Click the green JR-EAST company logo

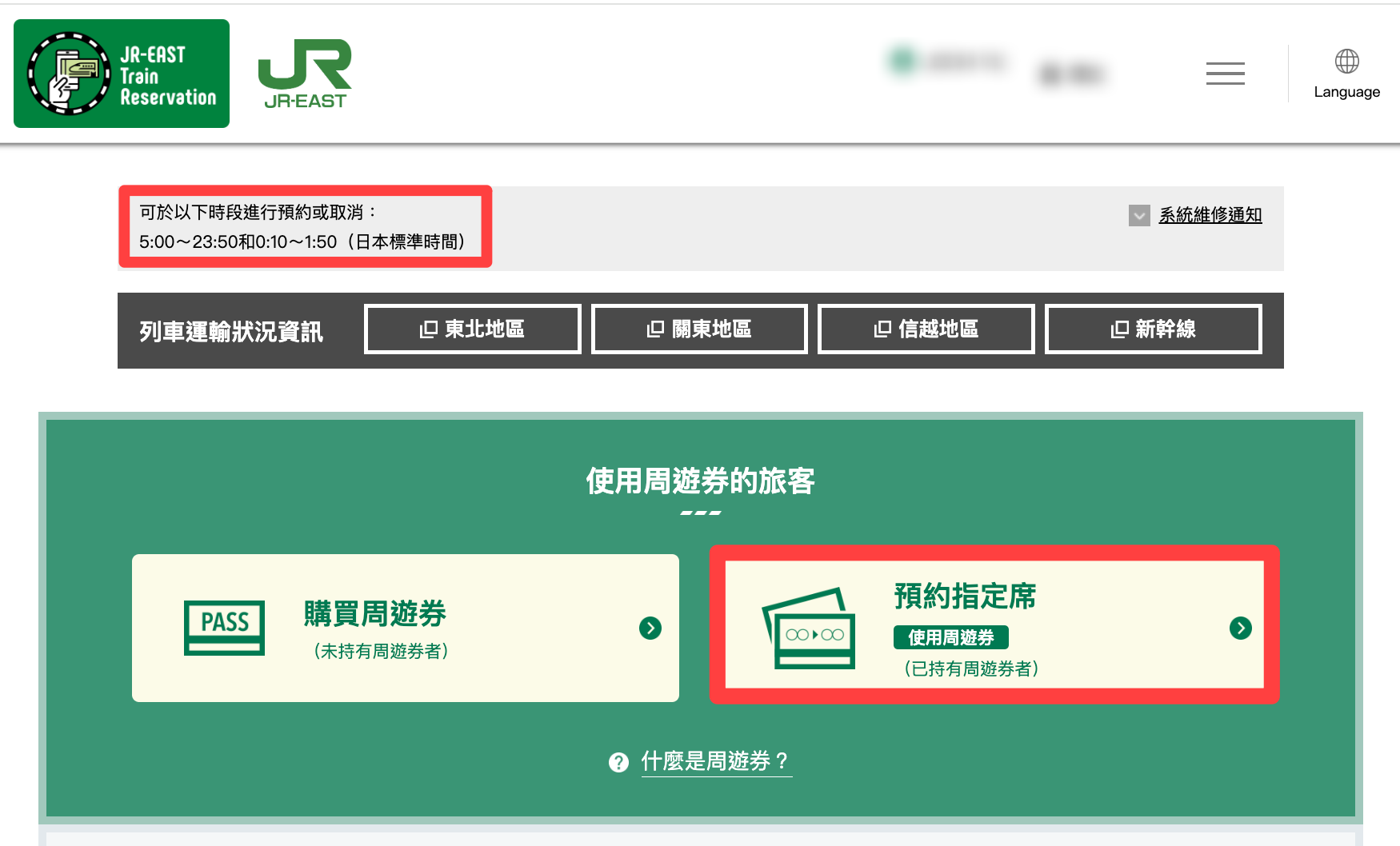pos(305,74)
